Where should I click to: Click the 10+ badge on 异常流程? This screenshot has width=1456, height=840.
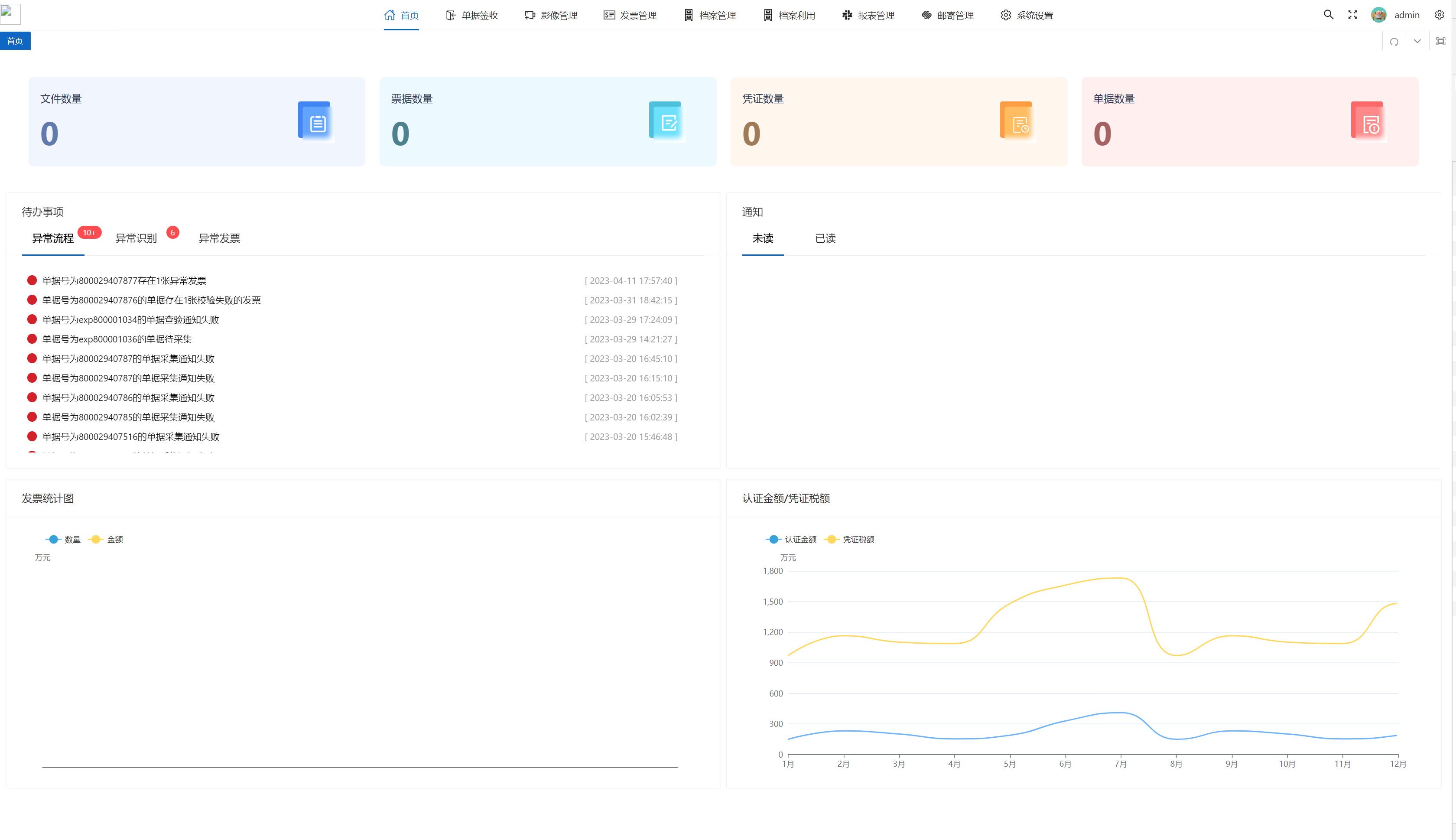pos(89,232)
